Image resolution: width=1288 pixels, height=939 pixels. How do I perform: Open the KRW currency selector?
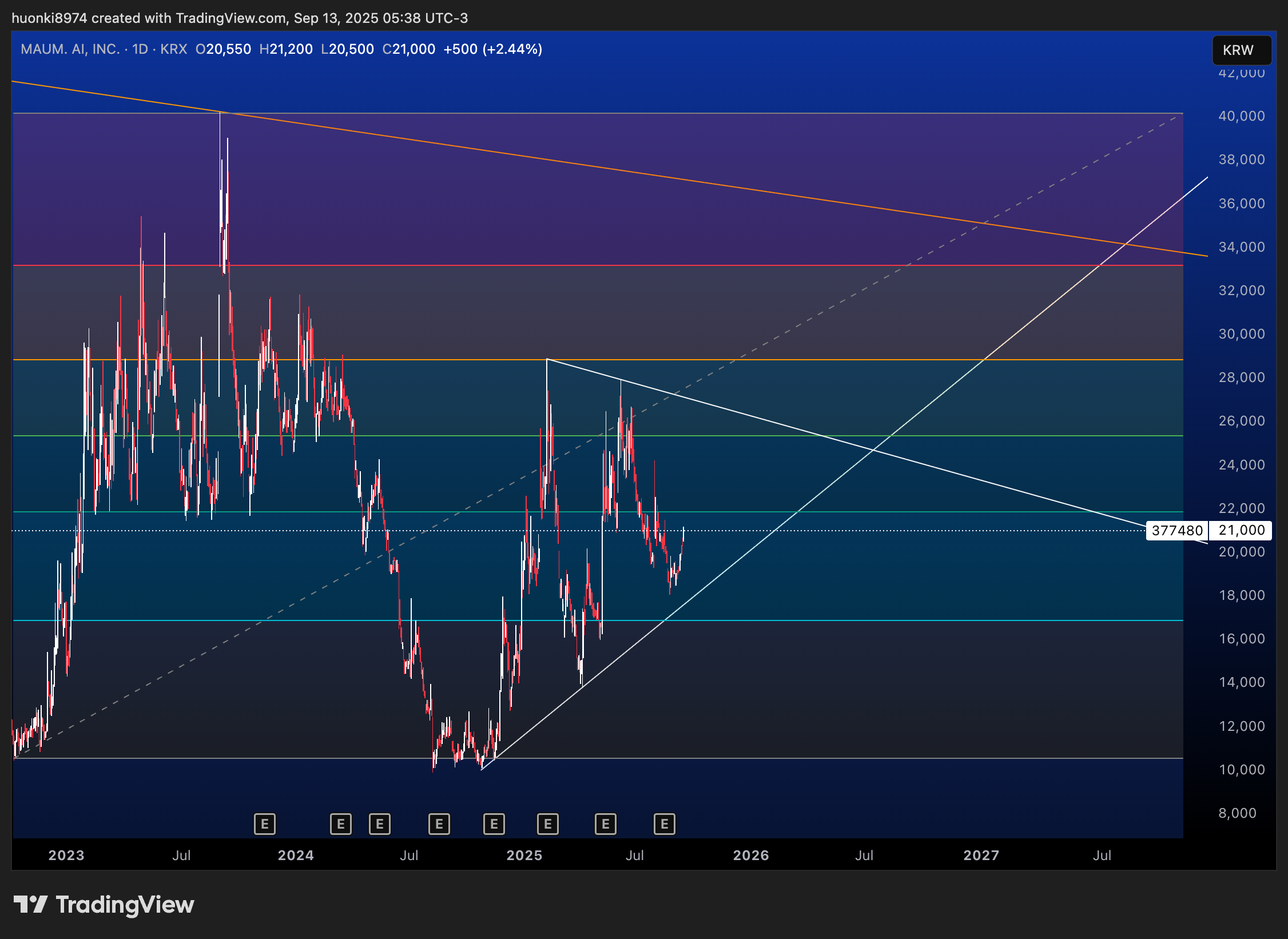pos(1241,50)
